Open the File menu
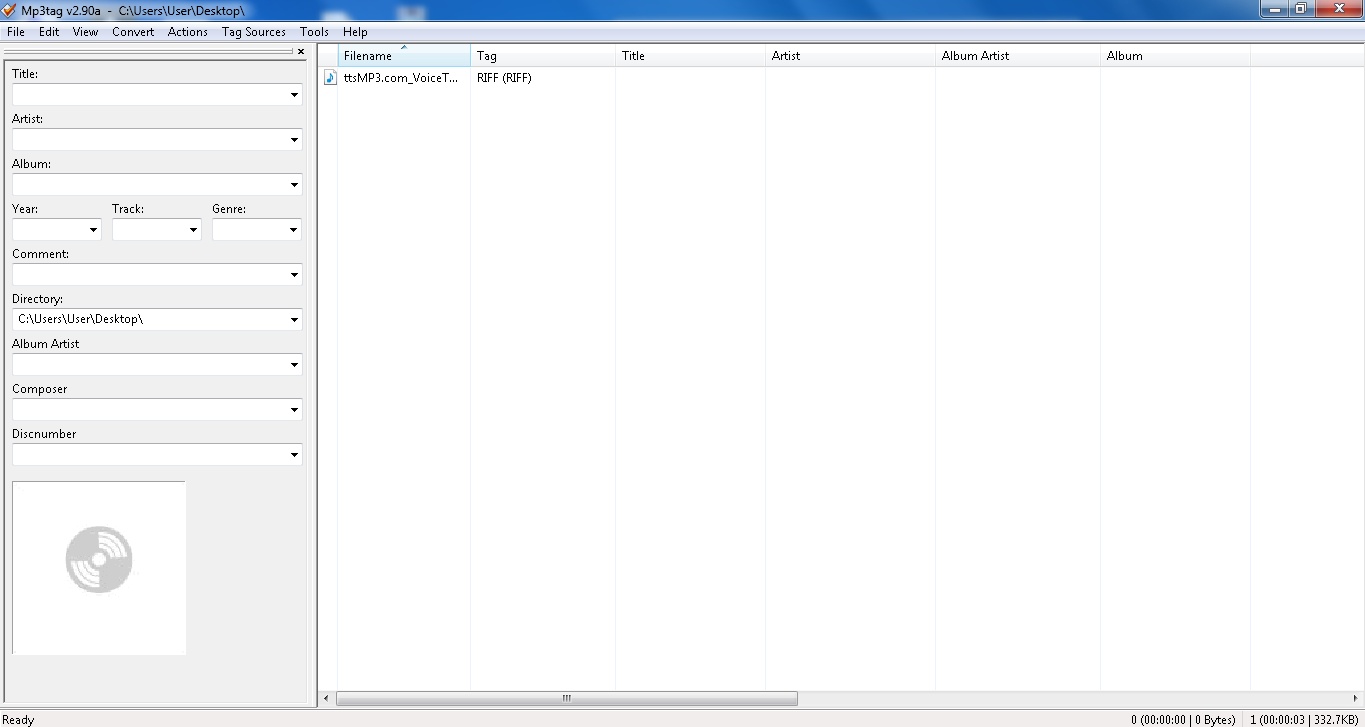The image size is (1365, 727). pos(15,32)
